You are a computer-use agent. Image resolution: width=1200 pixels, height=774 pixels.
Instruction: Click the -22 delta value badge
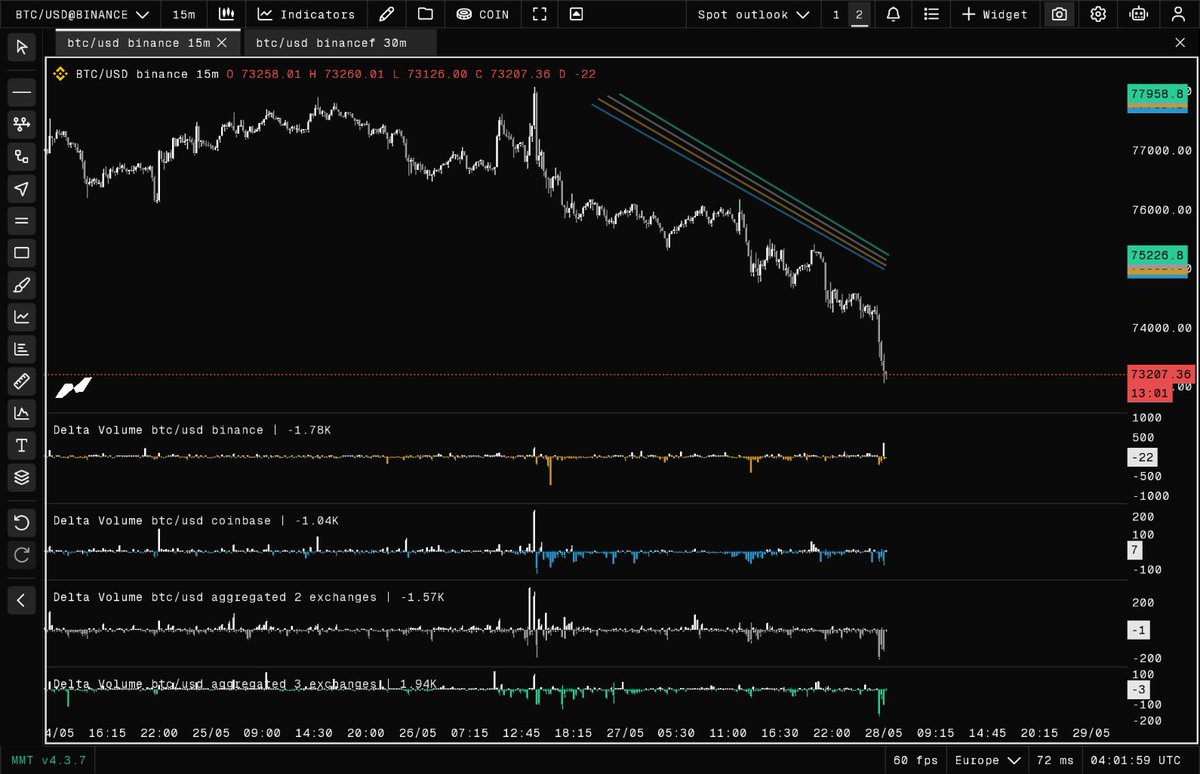(1141, 458)
